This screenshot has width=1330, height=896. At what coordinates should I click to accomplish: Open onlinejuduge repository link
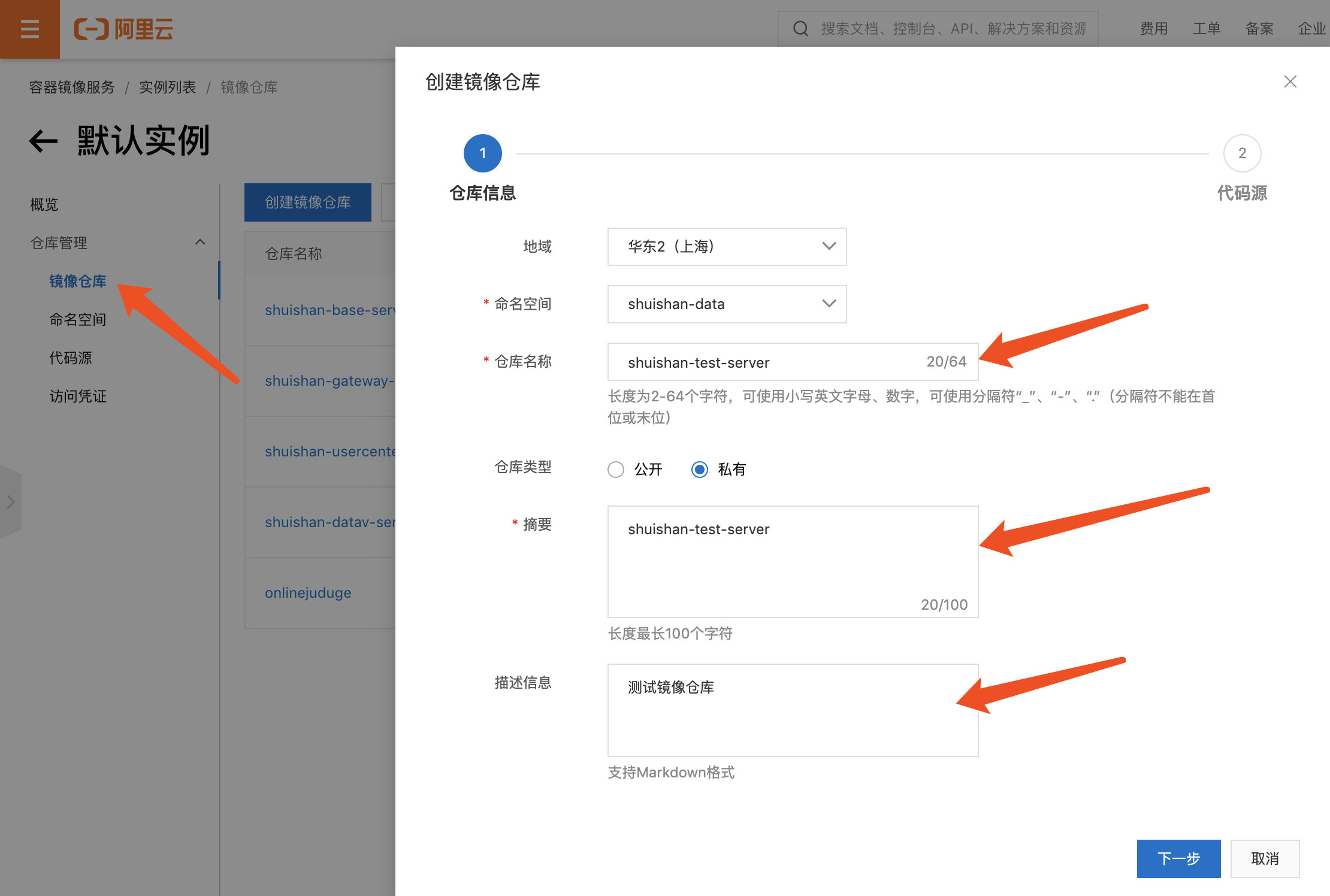pyautogui.click(x=308, y=593)
